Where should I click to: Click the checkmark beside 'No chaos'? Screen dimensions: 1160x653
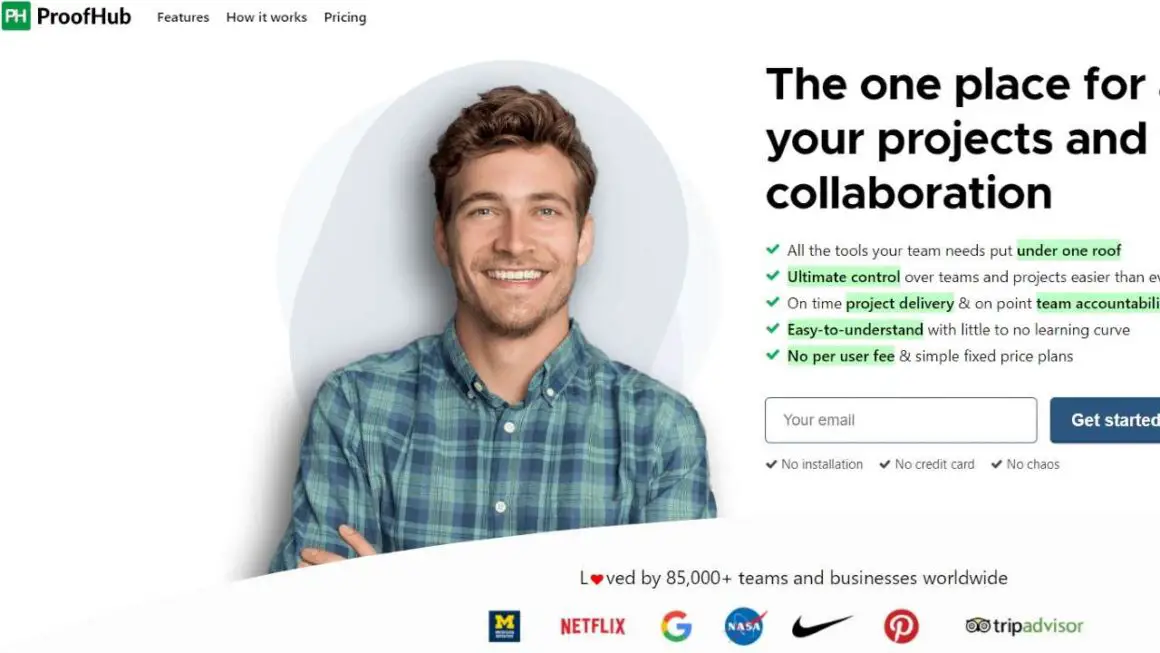pyautogui.click(x=997, y=464)
